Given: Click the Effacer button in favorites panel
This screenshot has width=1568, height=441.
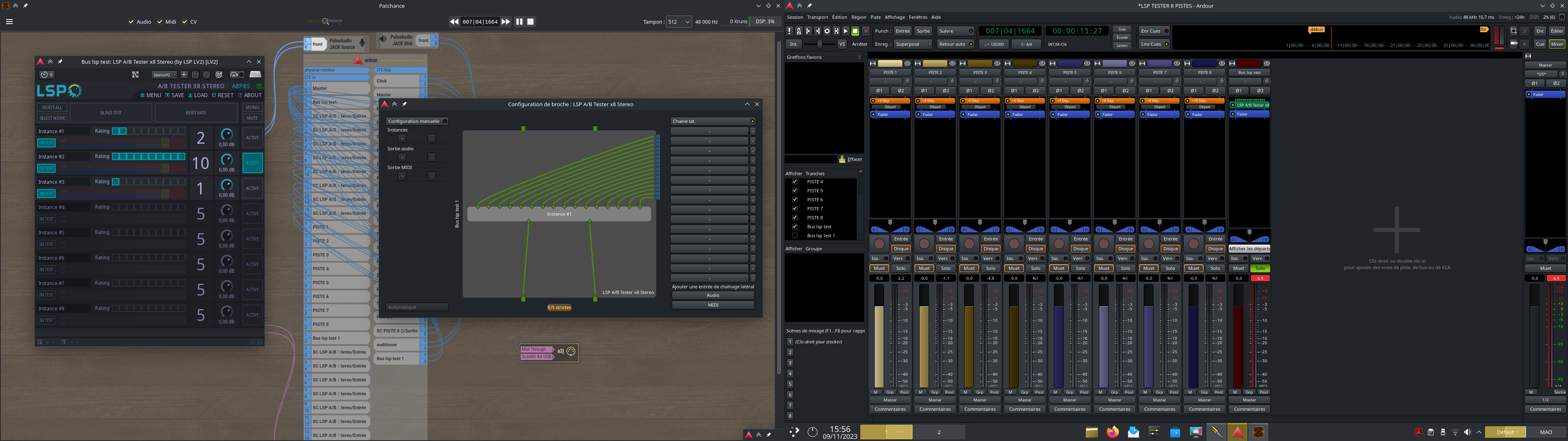Looking at the screenshot, I should point(850,160).
